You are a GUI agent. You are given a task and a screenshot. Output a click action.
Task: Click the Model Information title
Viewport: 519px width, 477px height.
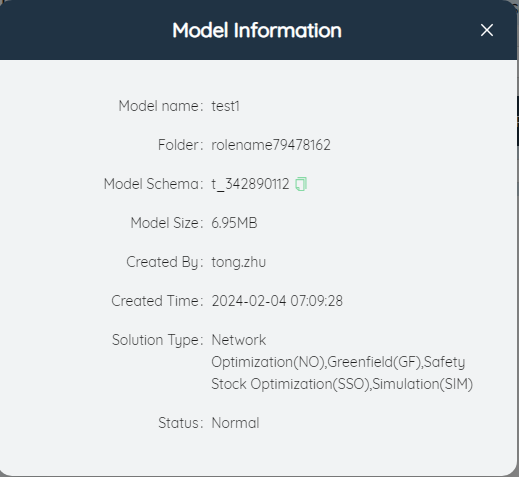pyautogui.click(x=257, y=30)
